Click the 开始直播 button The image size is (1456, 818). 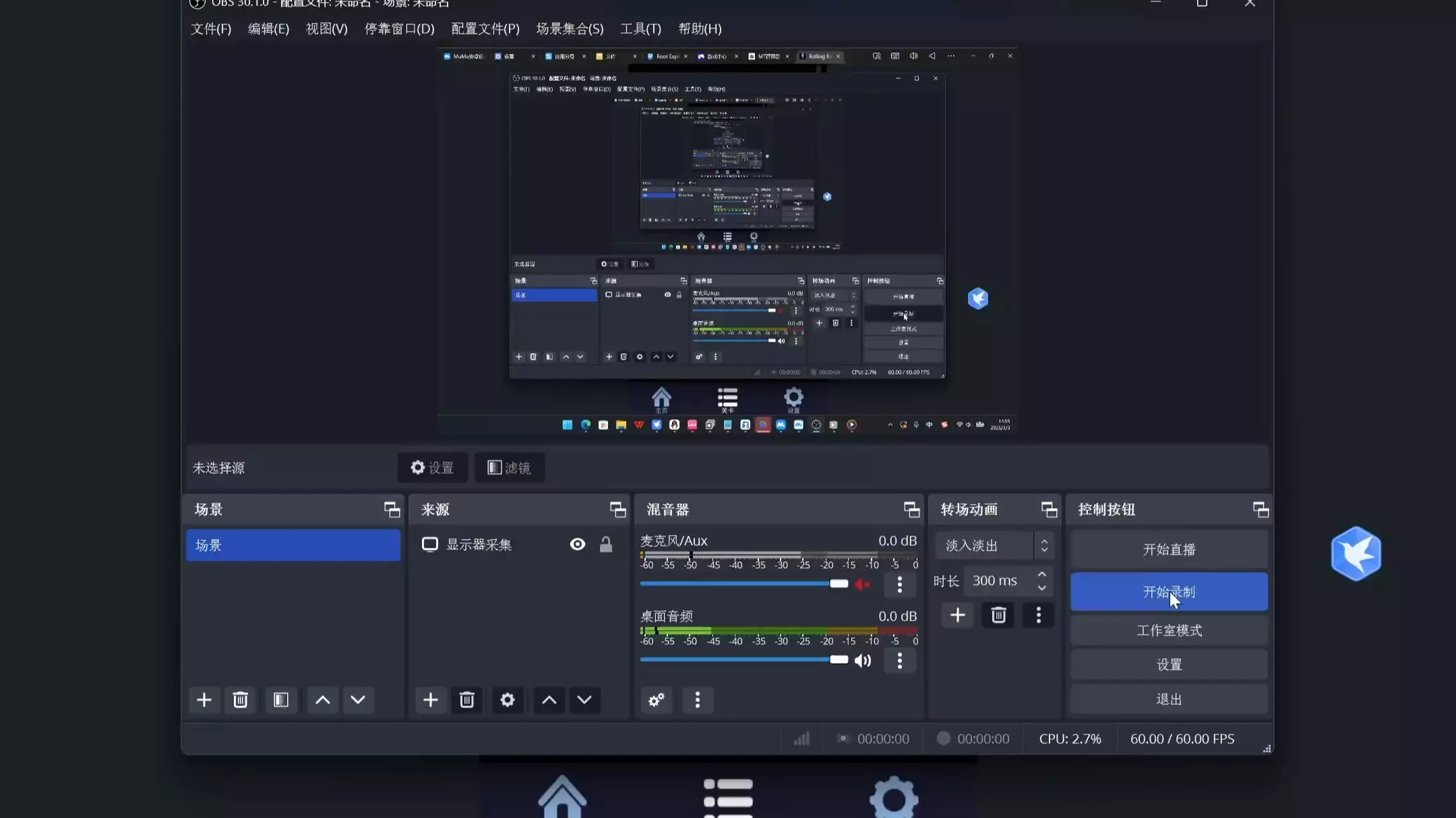click(1169, 550)
